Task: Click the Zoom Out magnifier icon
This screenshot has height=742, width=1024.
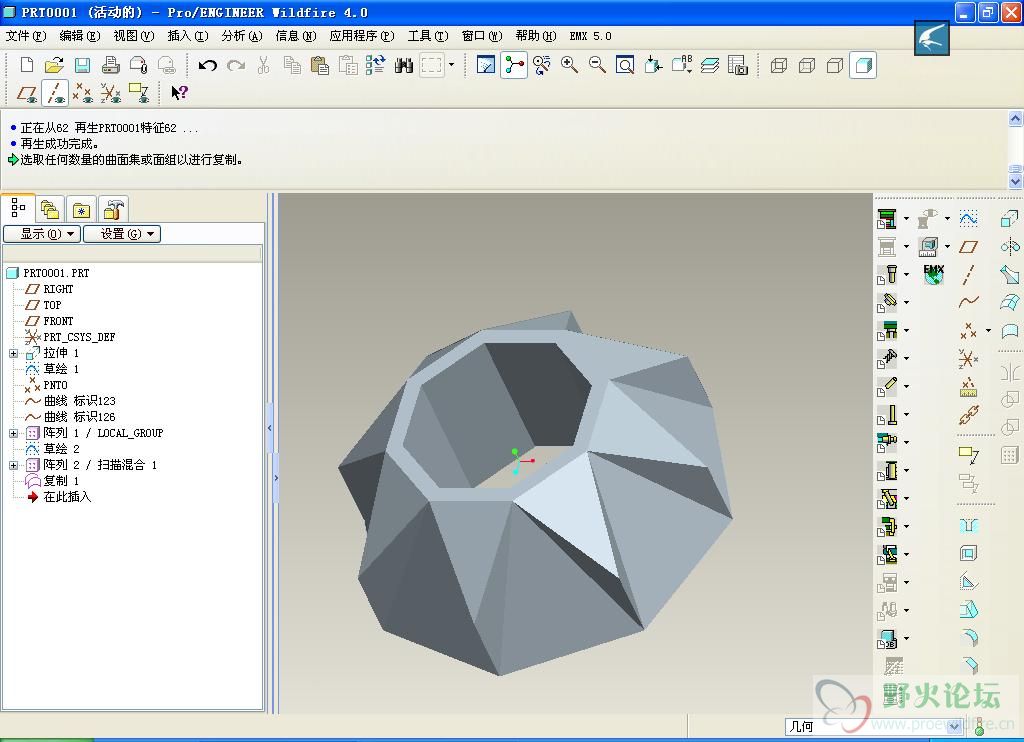Action: [x=597, y=65]
